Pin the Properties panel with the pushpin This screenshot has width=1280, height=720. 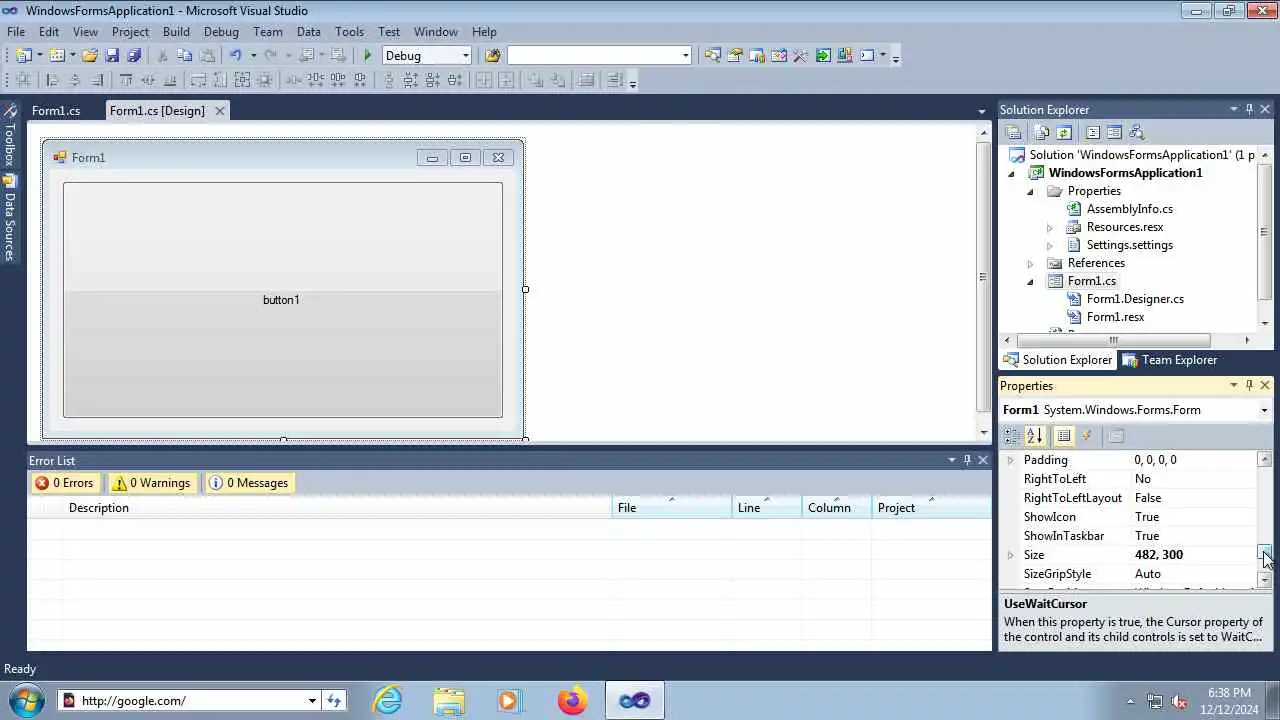pyautogui.click(x=1249, y=386)
